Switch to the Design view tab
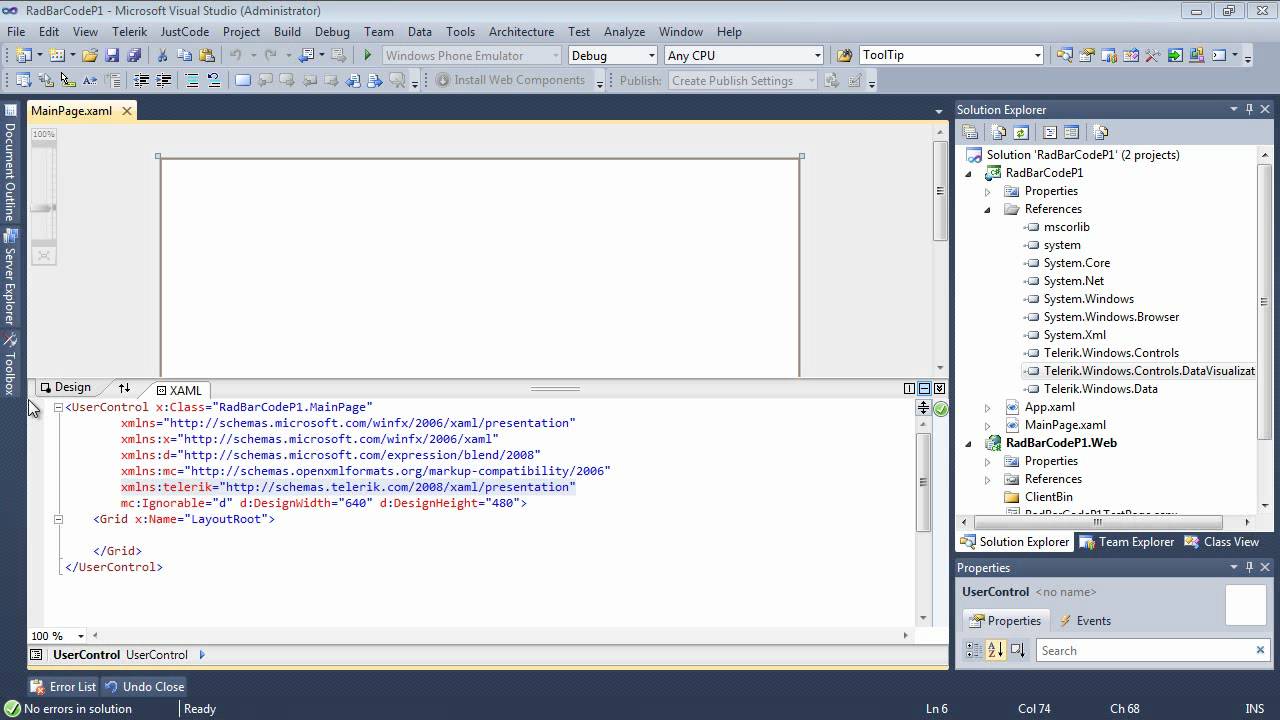The width and height of the screenshot is (1280, 720). tap(65, 388)
